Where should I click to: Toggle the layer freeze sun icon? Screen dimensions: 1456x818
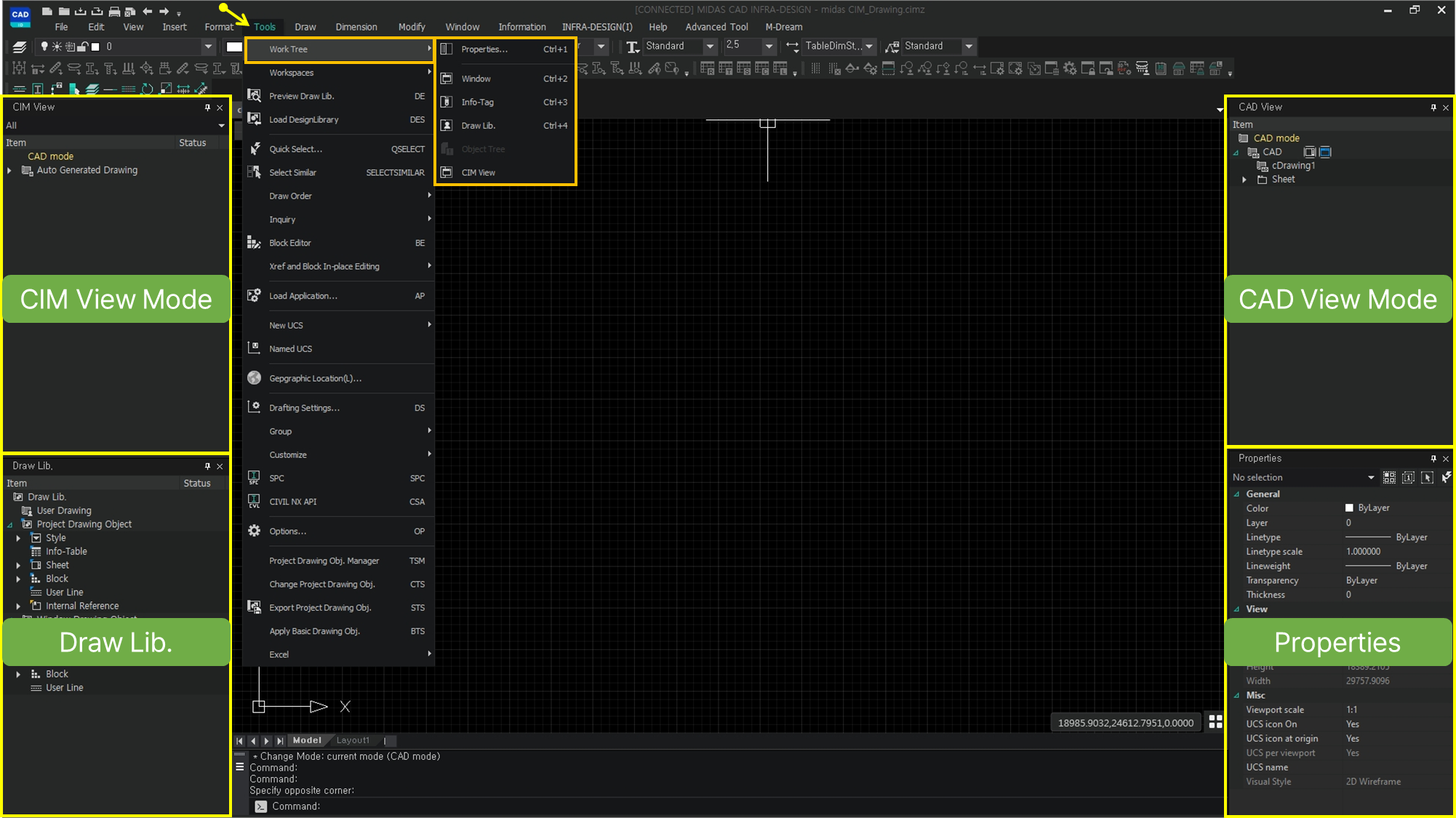pos(57,47)
